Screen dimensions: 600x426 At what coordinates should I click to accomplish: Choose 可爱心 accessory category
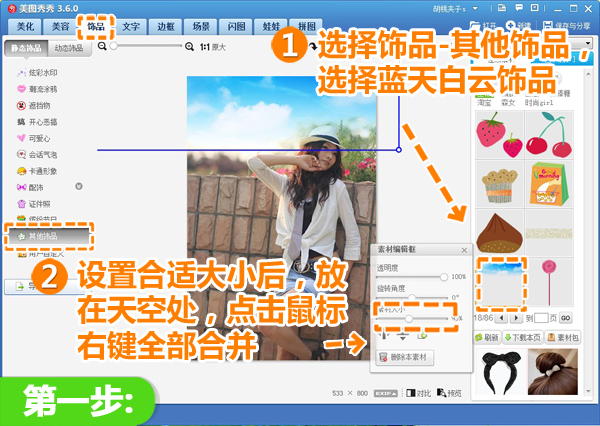(x=34, y=139)
